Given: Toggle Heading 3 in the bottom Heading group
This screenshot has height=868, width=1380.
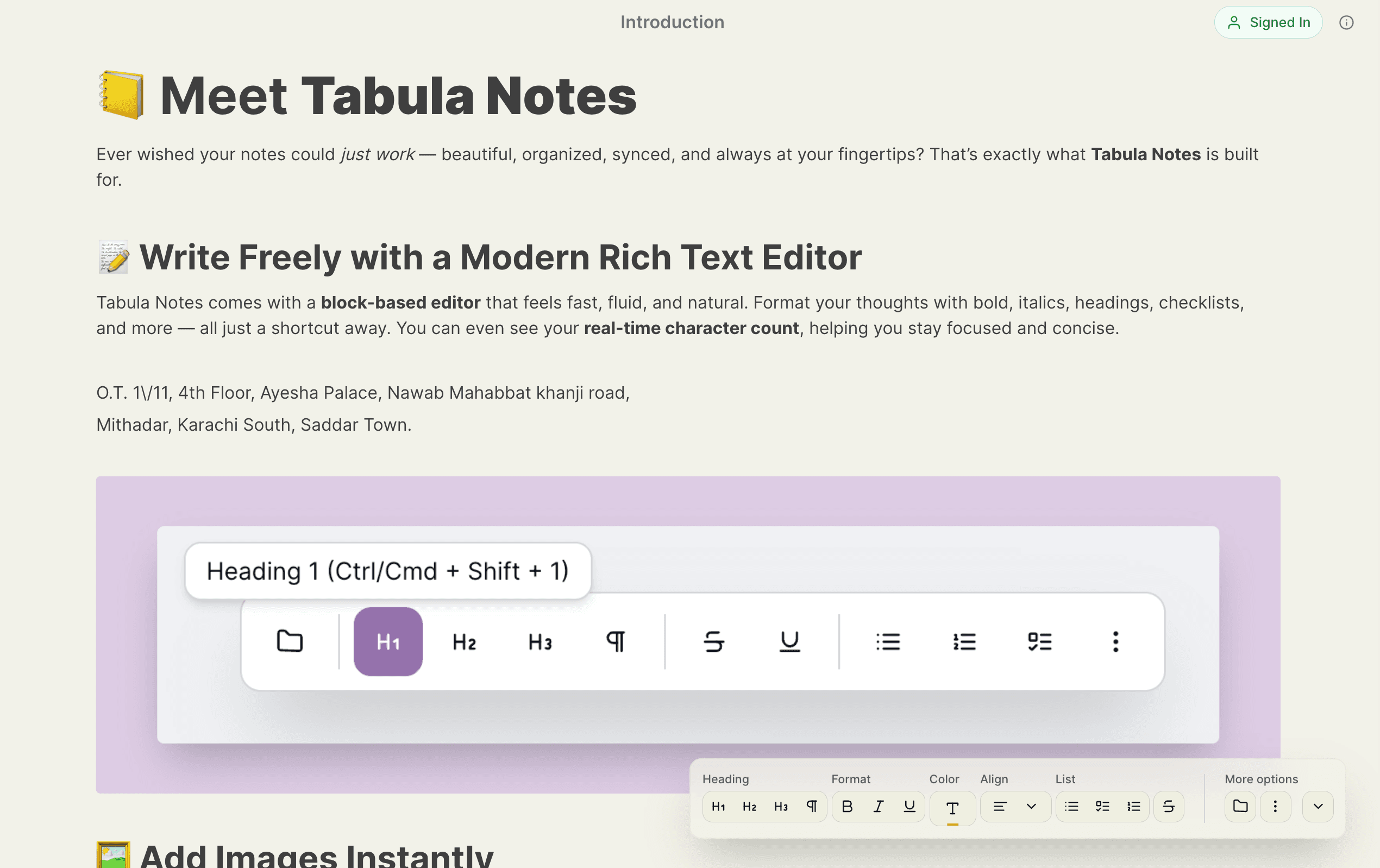Looking at the screenshot, I should click(x=781, y=806).
